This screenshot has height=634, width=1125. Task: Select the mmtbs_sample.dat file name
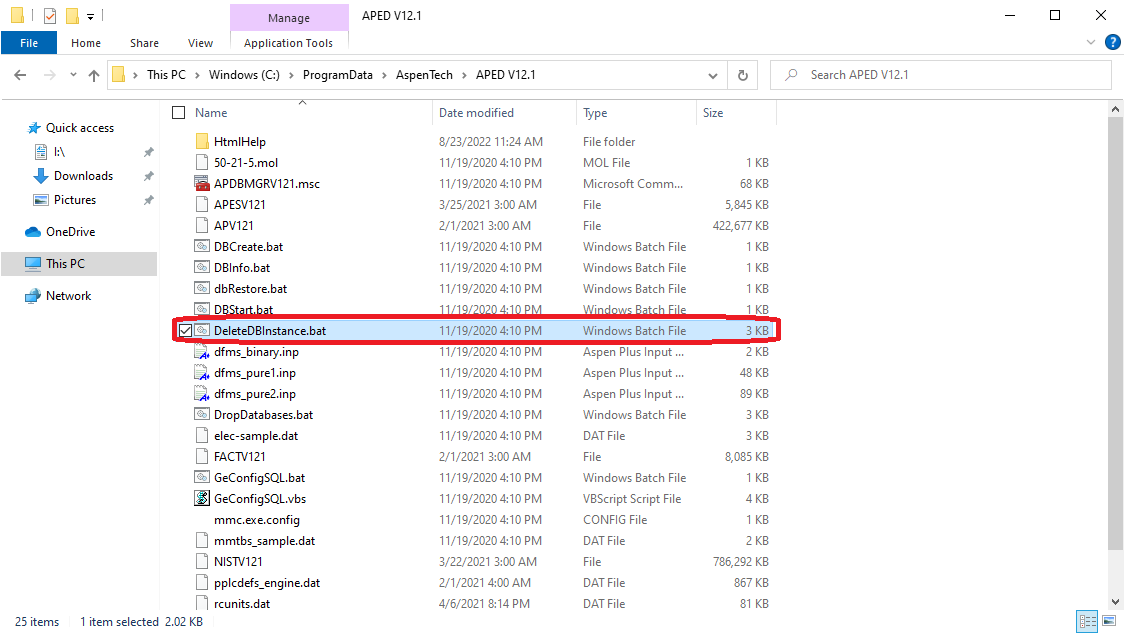click(265, 541)
